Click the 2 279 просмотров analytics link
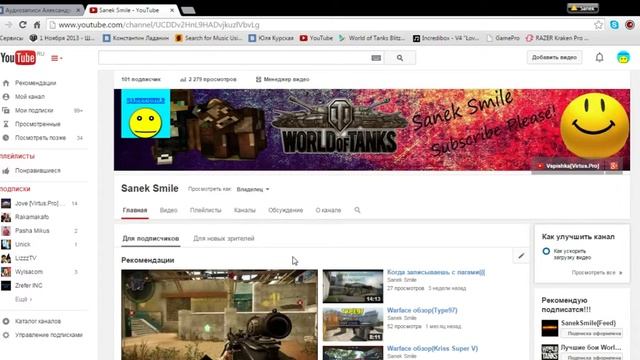 click(208, 79)
